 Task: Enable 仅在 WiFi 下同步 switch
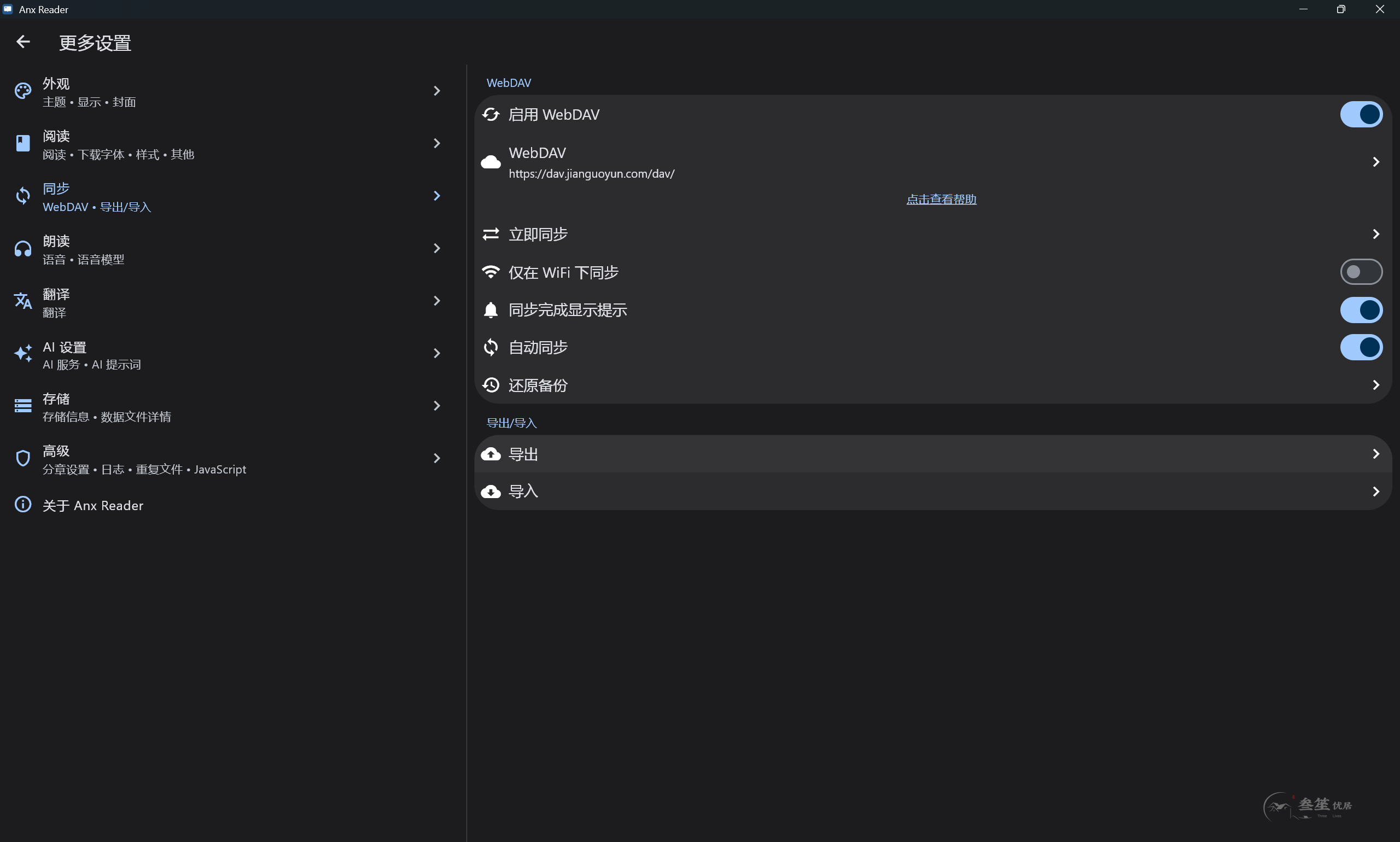[1361, 272]
